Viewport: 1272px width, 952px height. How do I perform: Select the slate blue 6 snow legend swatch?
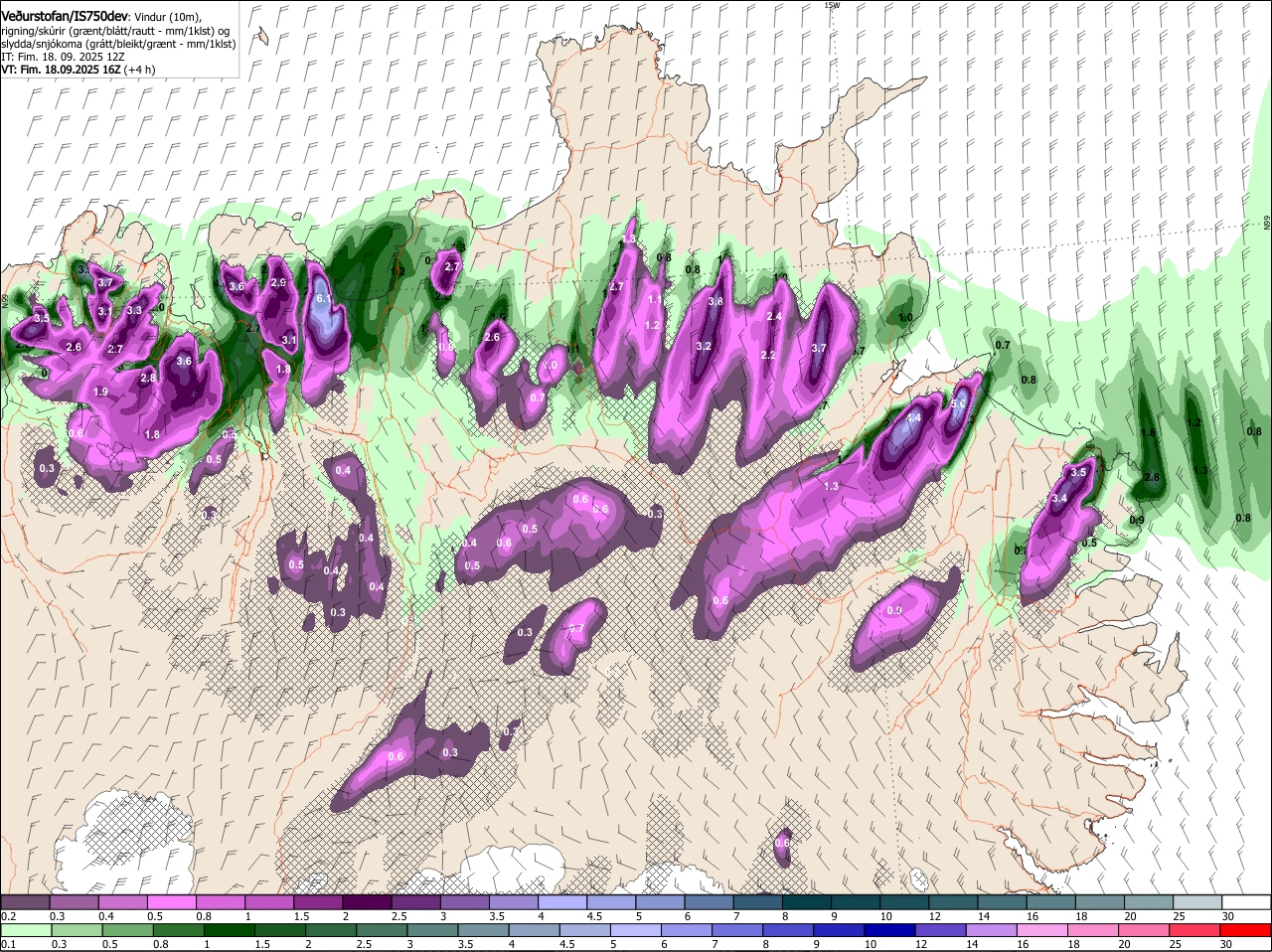click(710, 902)
